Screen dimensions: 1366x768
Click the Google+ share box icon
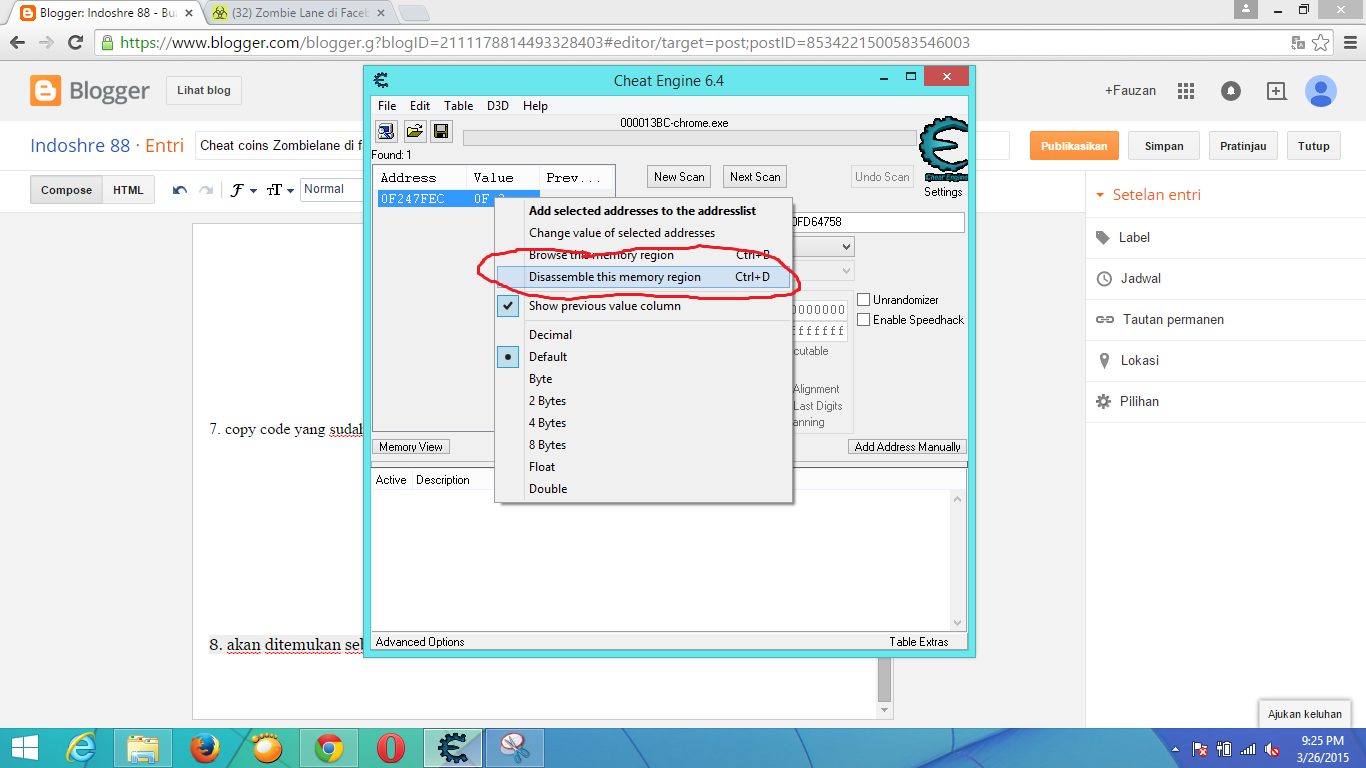point(1276,91)
